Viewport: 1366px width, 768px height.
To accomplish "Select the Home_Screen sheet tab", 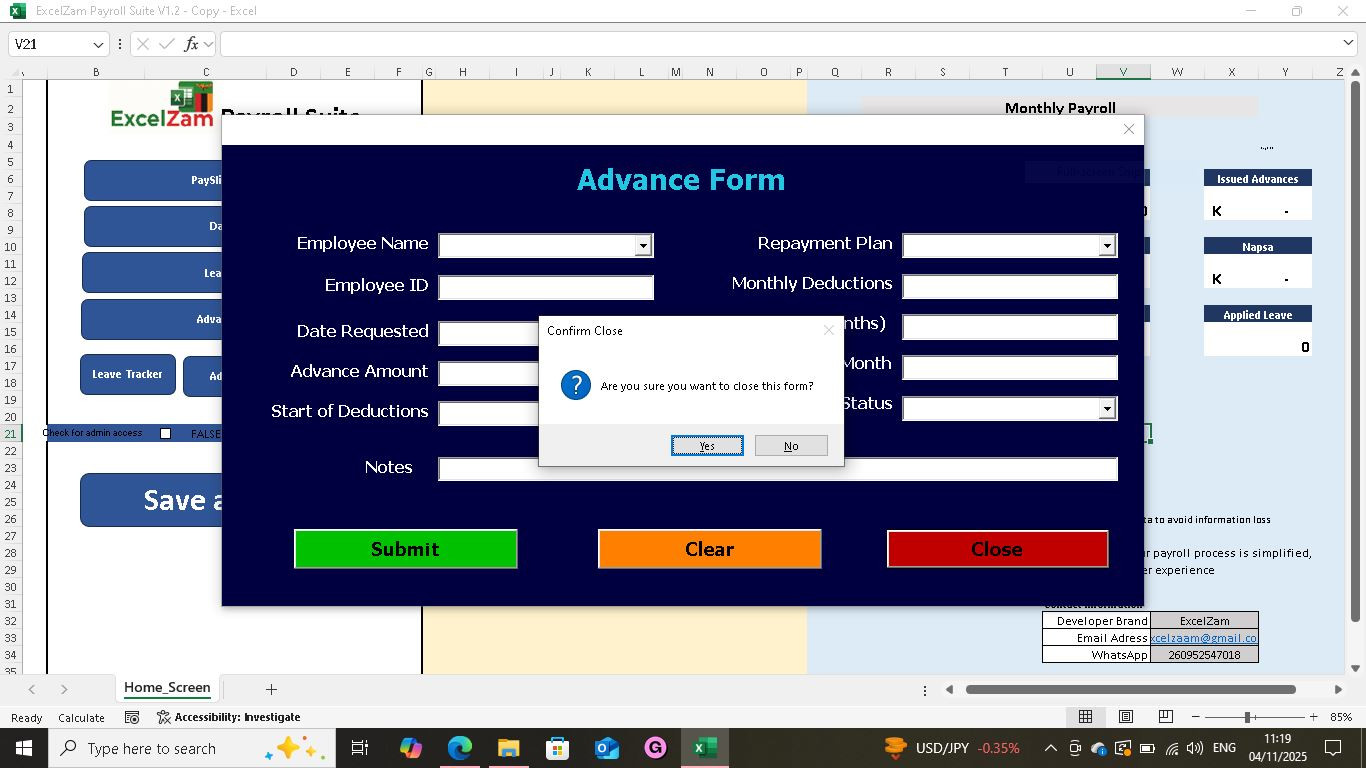I will (x=167, y=688).
